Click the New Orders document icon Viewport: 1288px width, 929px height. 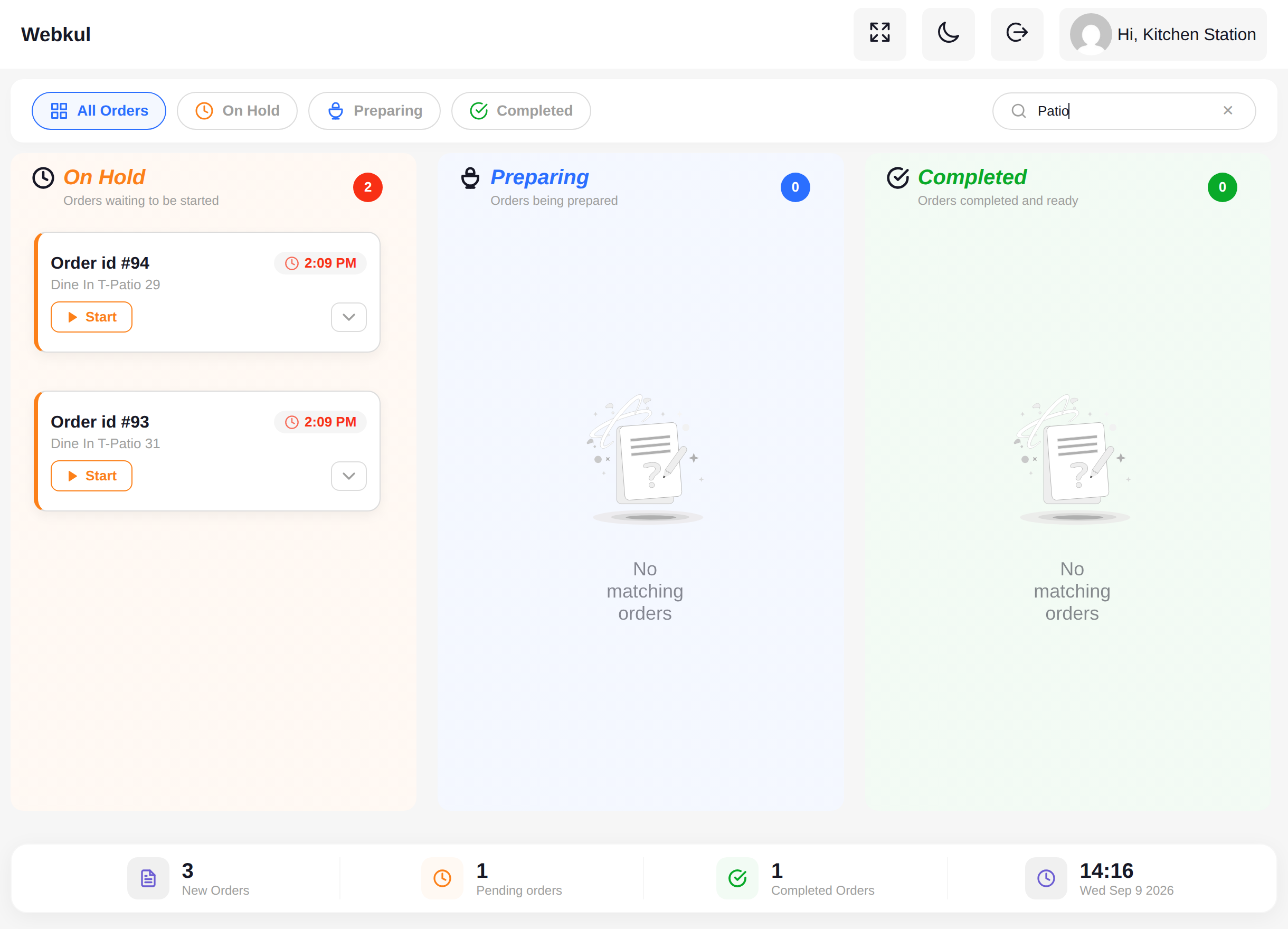(x=148, y=878)
